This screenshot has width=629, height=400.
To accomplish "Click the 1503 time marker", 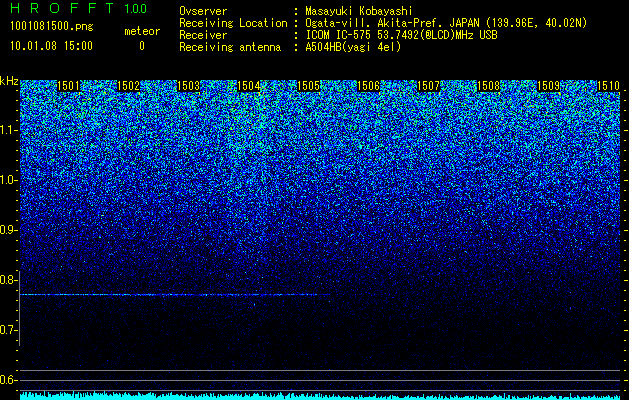I will point(188,86).
